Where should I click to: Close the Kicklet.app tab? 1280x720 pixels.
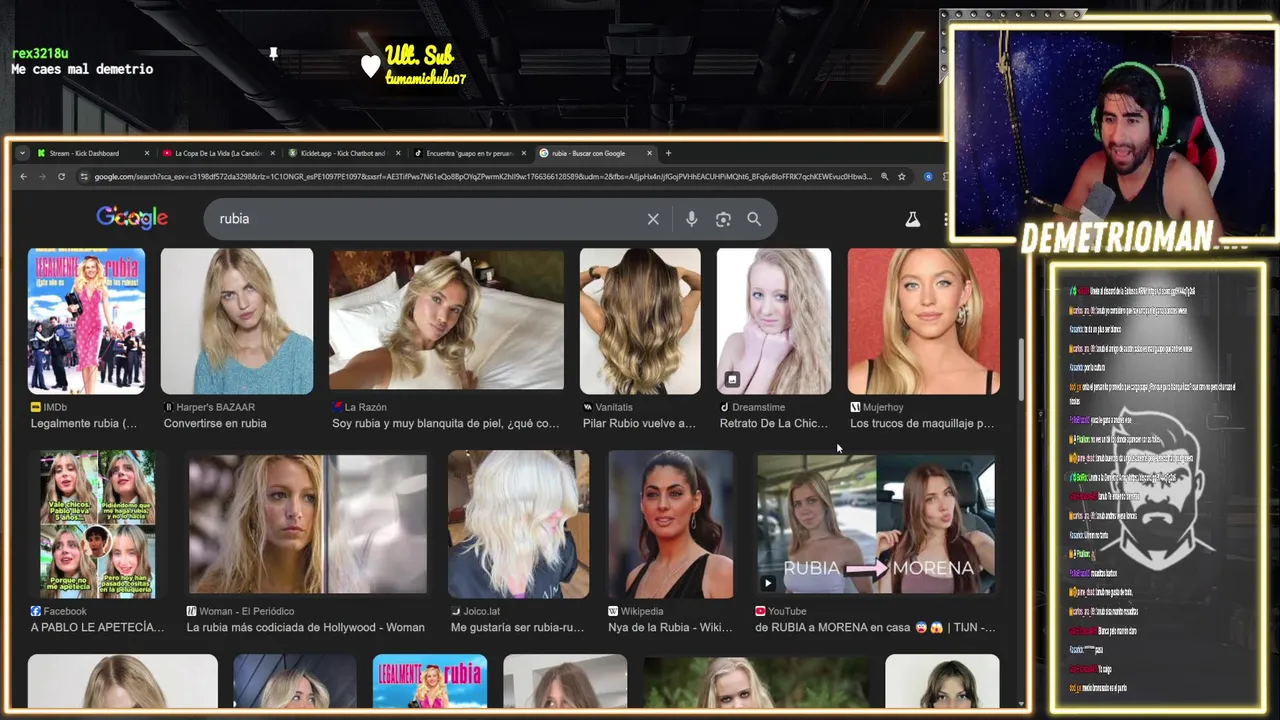[x=398, y=153]
